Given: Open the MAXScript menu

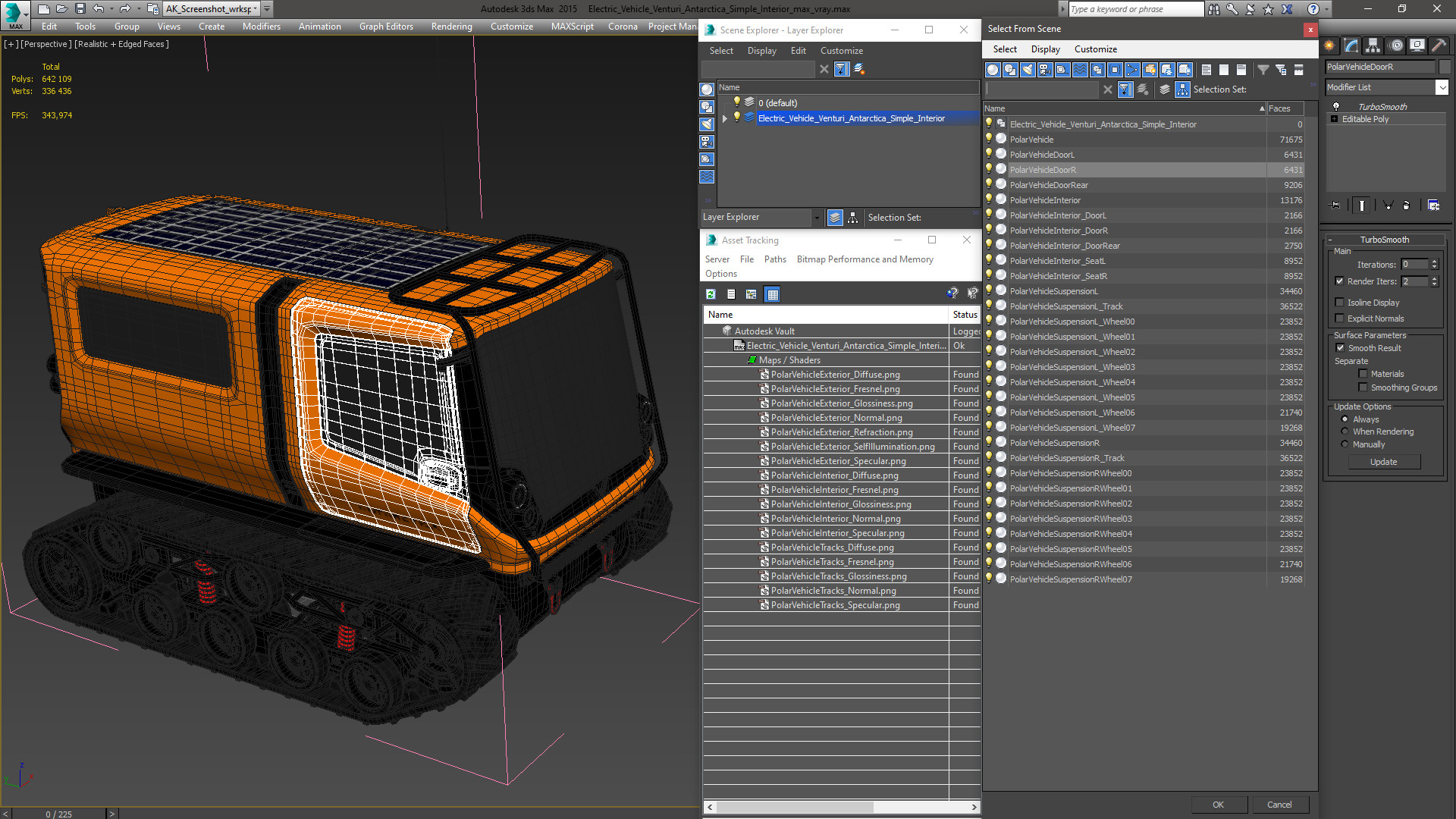Looking at the screenshot, I should coord(572,27).
